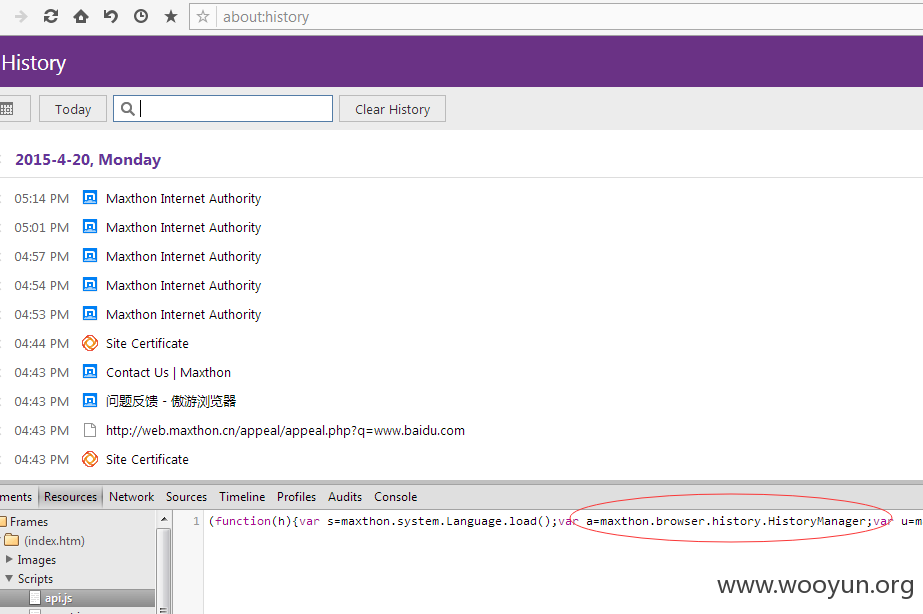The height and width of the screenshot is (614, 923).
Task: Open the 04:54 PM Maxthon Internet Authority entry
Action: pos(183,286)
